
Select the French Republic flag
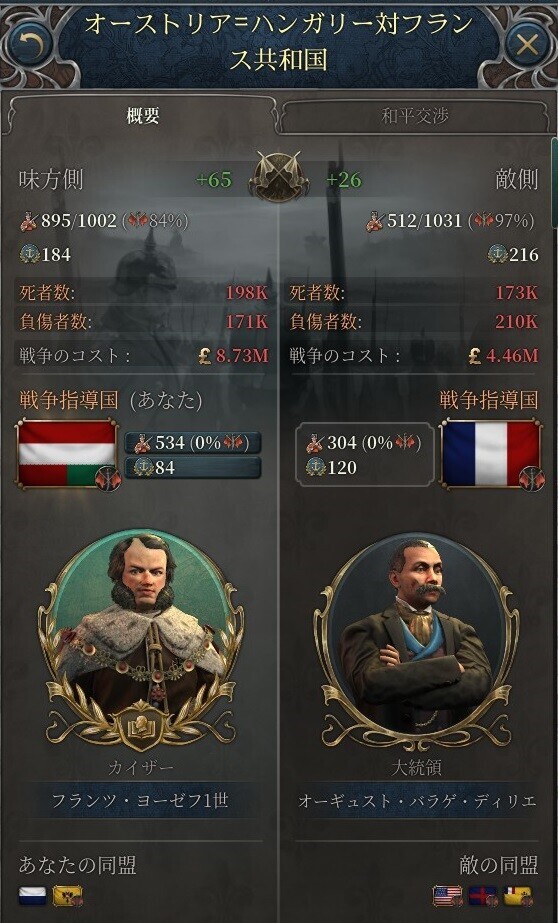[491, 454]
